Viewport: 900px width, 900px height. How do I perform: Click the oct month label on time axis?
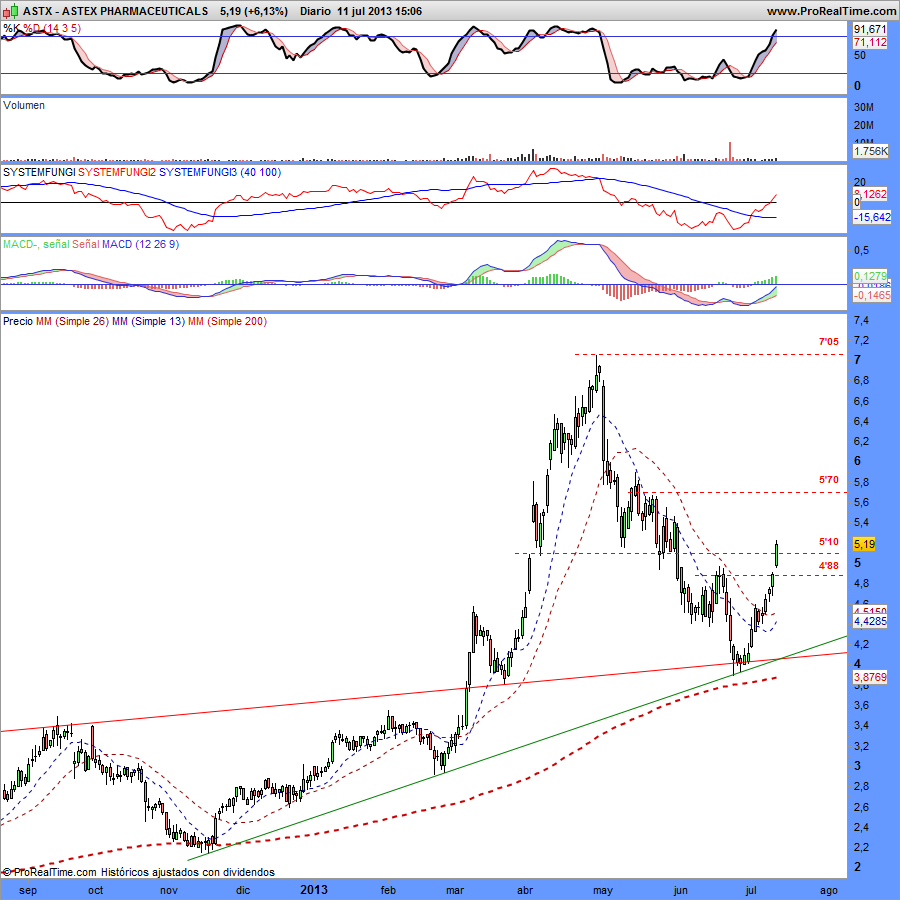(96, 890)
